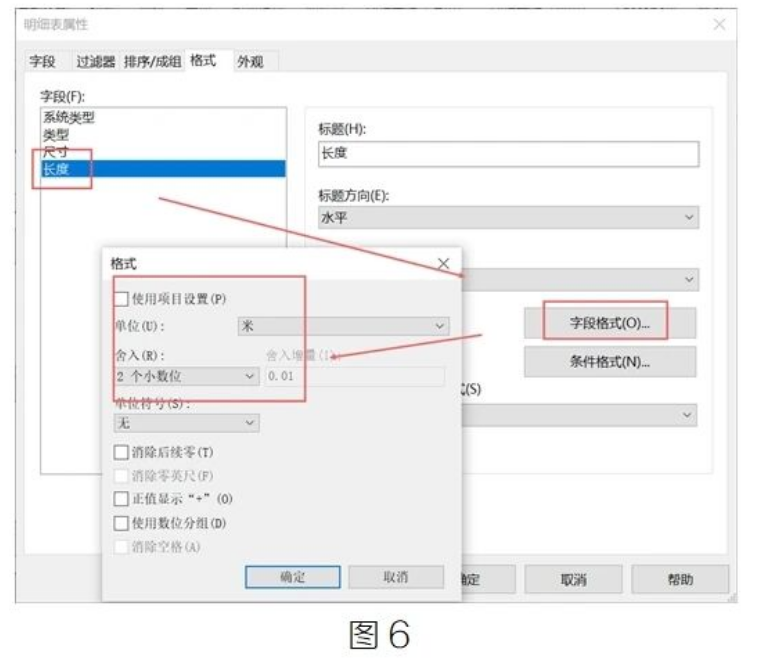
Task: Open the dropdown below 标题方向
Action: point(580,280)
